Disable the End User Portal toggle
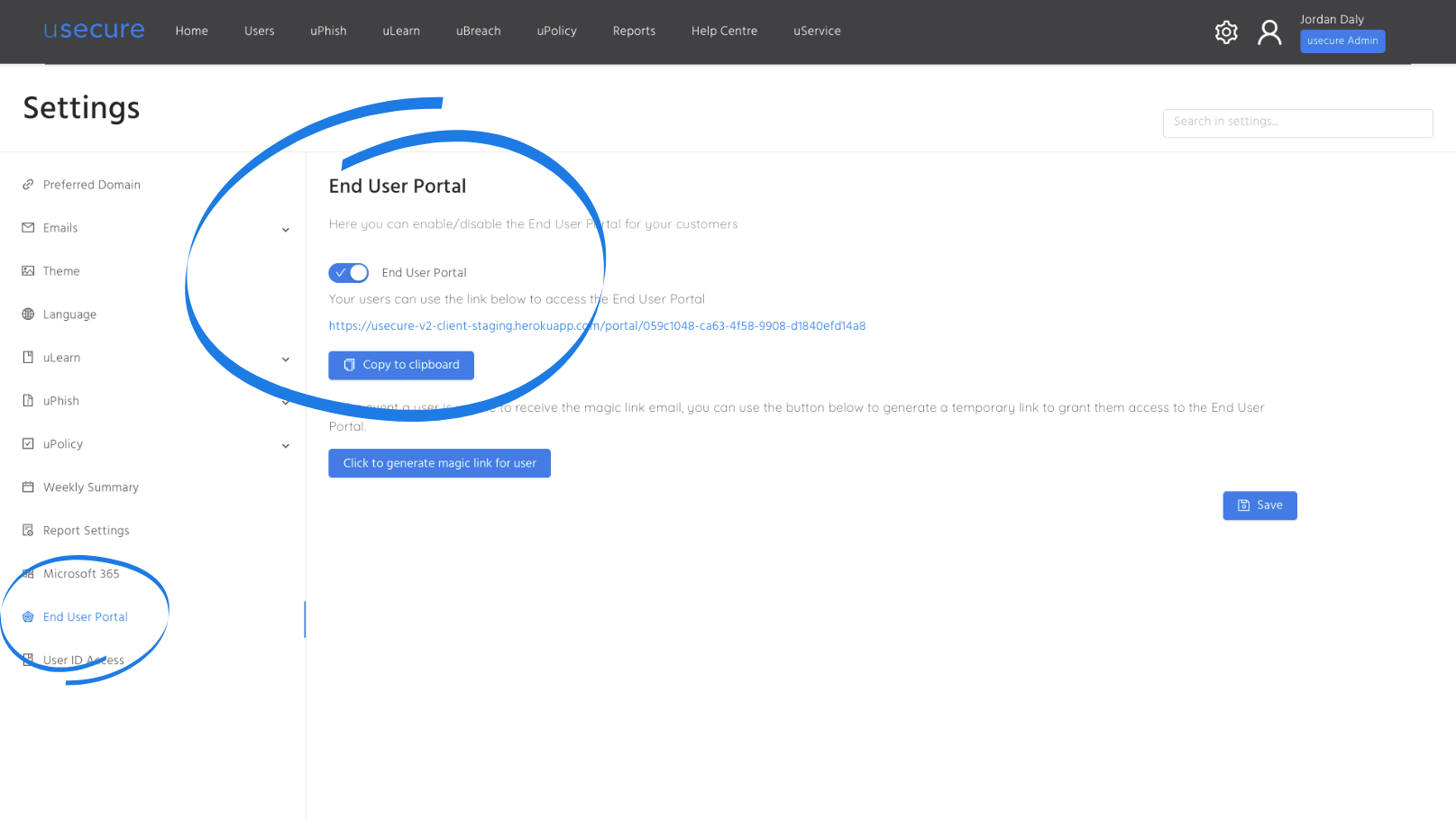The image size is (1456, 820). [x=349, y=272]
